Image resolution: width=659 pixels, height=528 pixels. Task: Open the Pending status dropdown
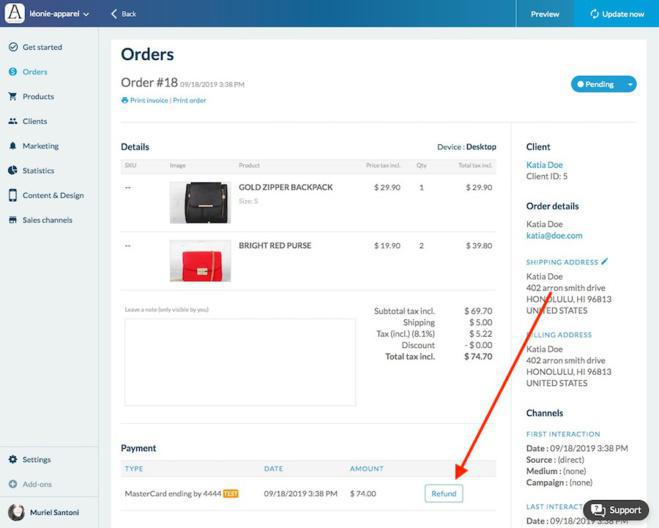(630, 84)
